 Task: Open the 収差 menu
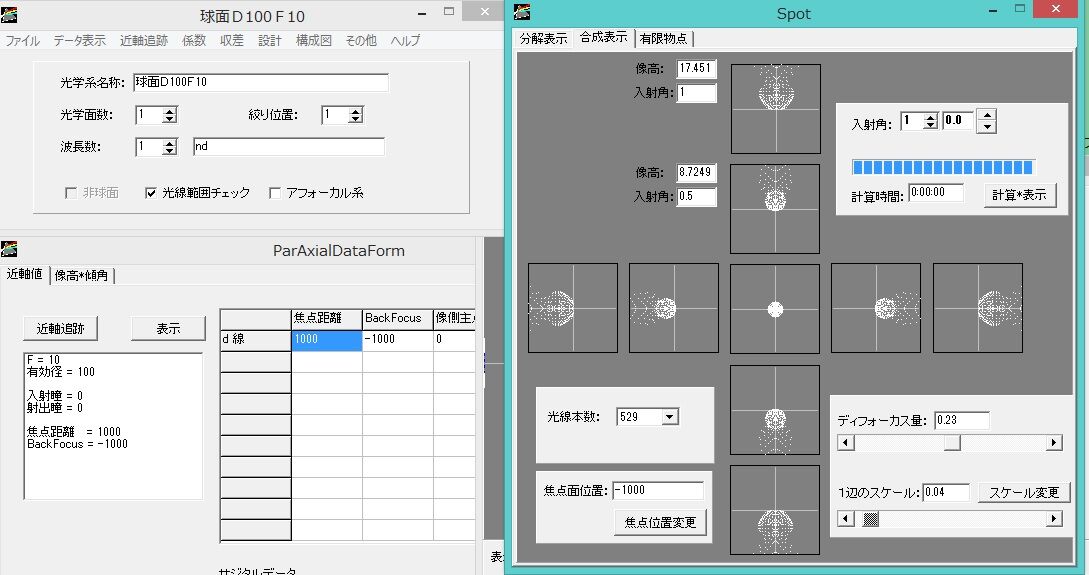pos(231,41)
